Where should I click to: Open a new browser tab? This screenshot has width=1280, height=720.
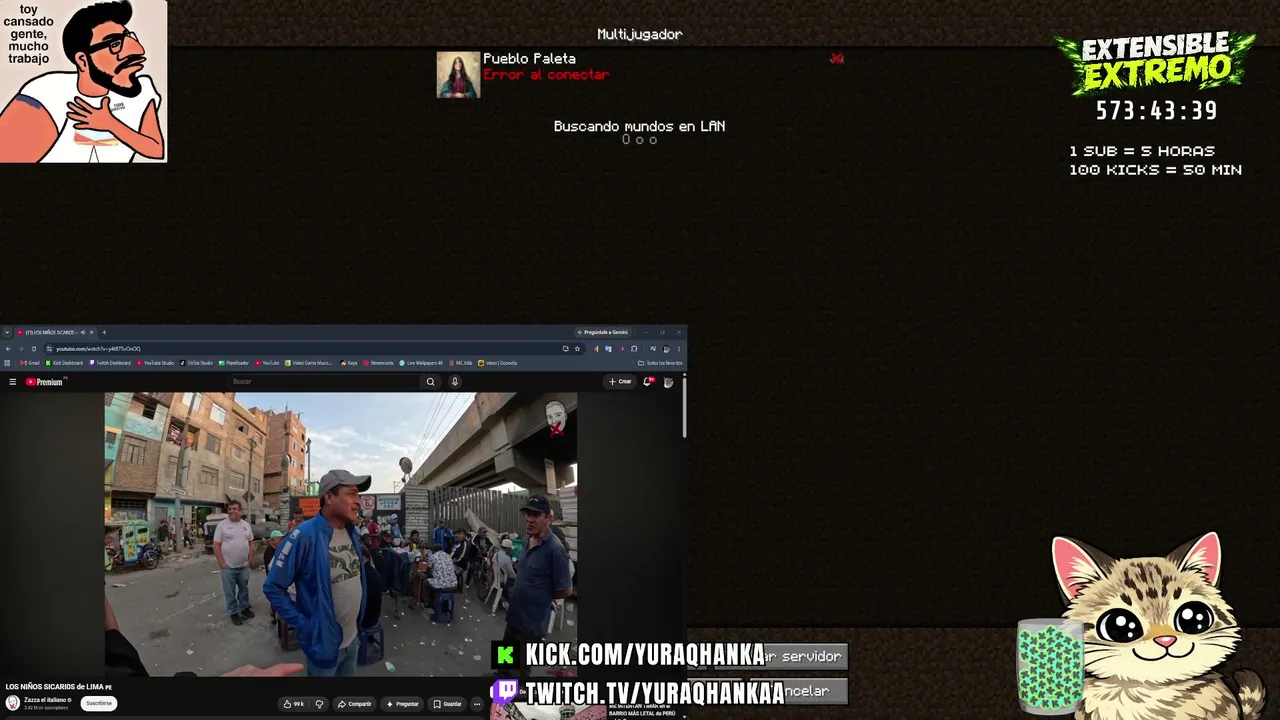point(104,332)
